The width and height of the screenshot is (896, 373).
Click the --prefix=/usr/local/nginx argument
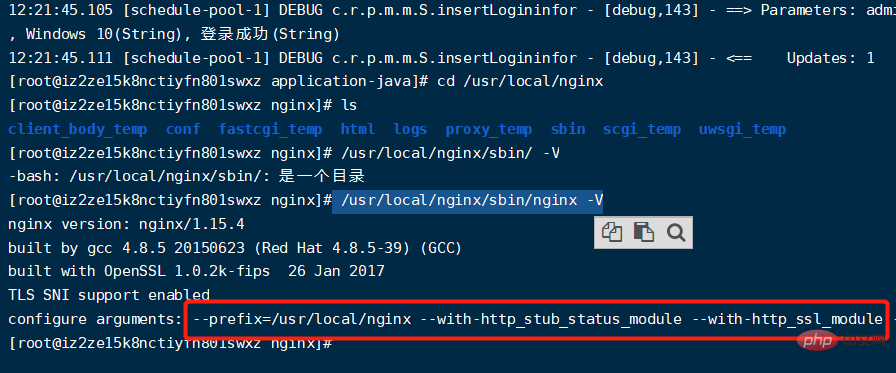tap(302, 319)
